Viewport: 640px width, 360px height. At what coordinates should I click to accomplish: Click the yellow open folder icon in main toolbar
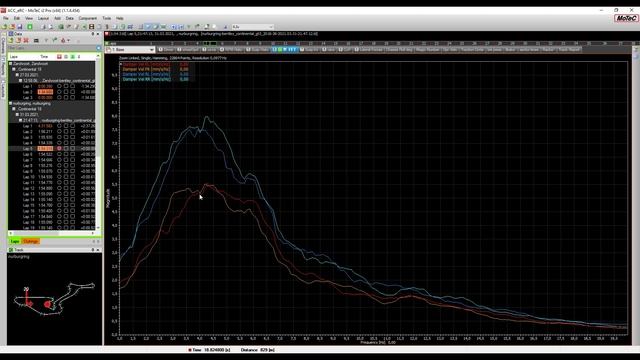(x=4, y=27)
